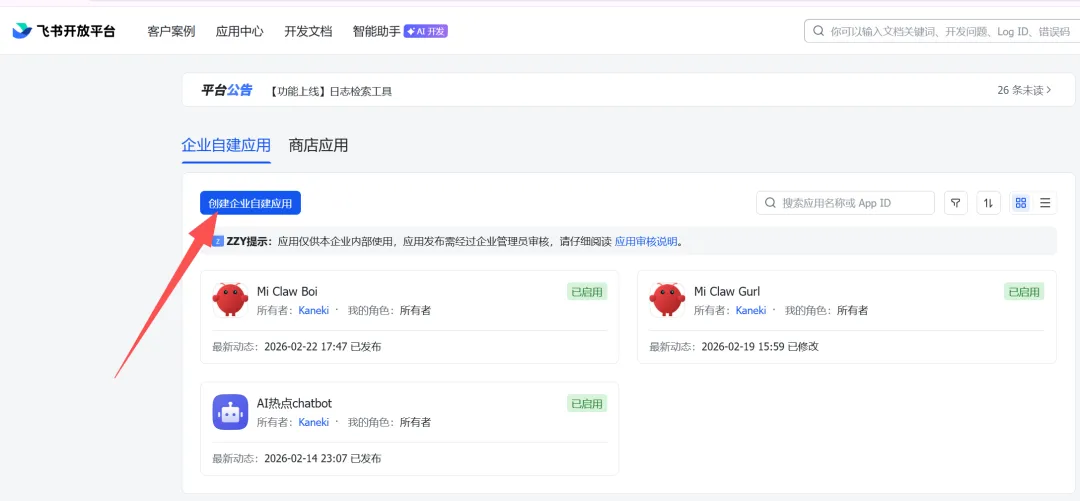
Task: Open 客户案例 menu
Action: 171,31
